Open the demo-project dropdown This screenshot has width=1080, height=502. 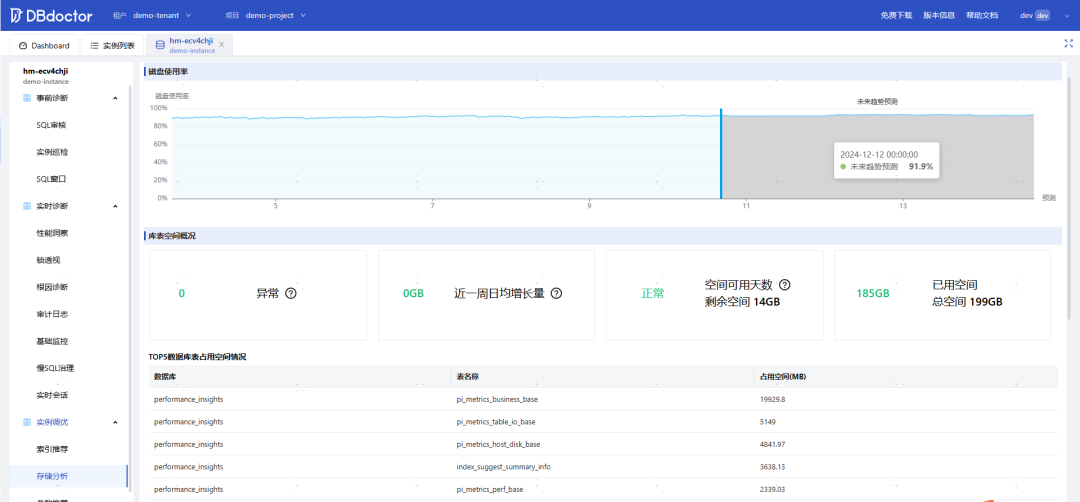tap(276, 15)
